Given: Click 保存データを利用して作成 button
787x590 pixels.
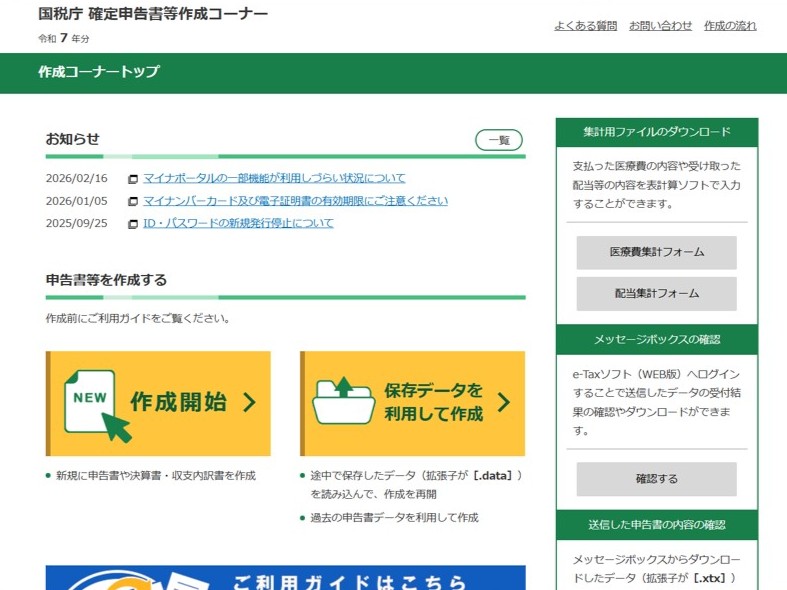Looking at the screenshot, I should pyautogui.click(x=413, y=403).
